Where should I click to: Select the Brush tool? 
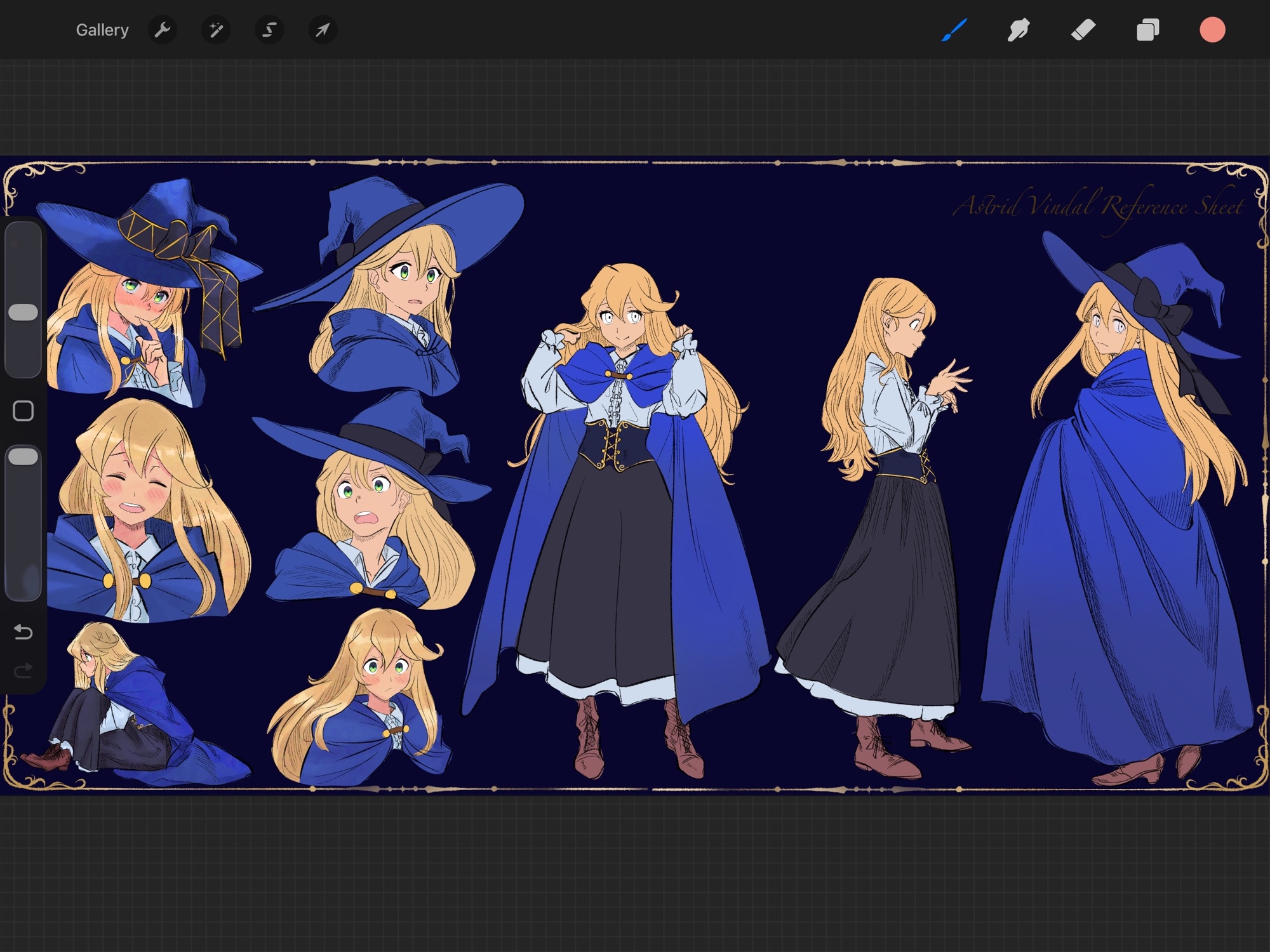pyautogui.click(x=954, y=30)
